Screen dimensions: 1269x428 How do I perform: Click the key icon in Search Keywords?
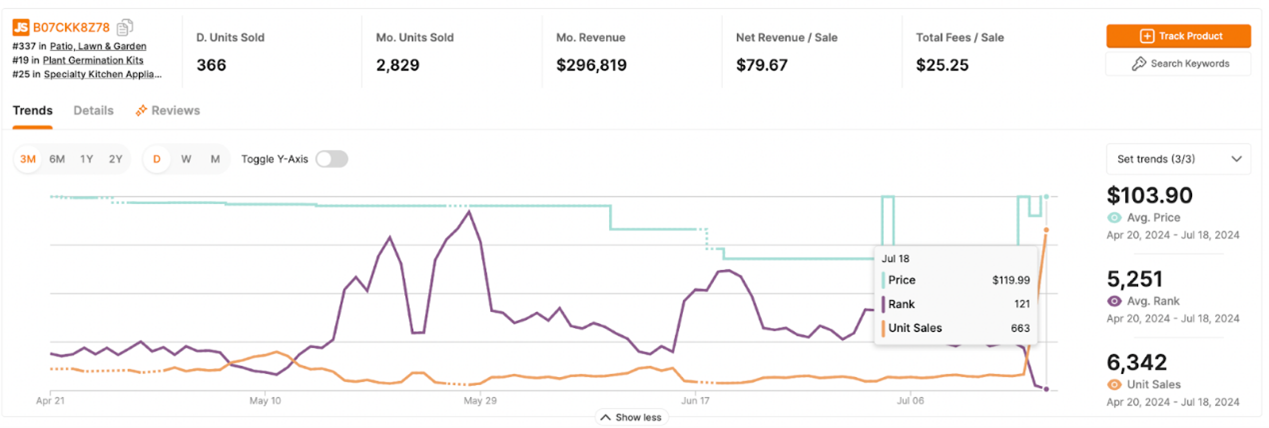pyautogui.click(x=1138, y=64)
